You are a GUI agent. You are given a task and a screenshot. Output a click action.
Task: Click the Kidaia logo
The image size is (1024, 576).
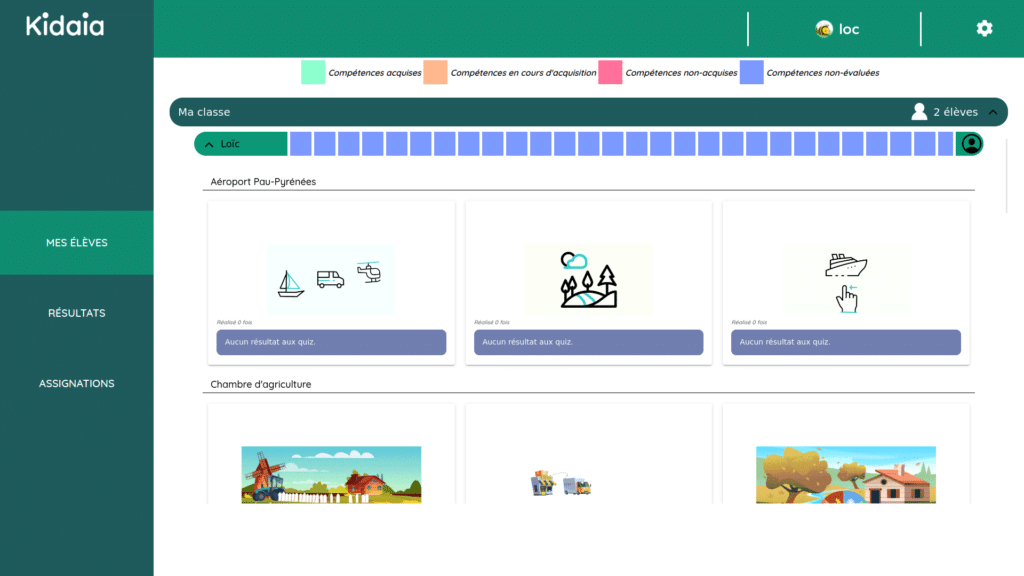tap(65, 26)
